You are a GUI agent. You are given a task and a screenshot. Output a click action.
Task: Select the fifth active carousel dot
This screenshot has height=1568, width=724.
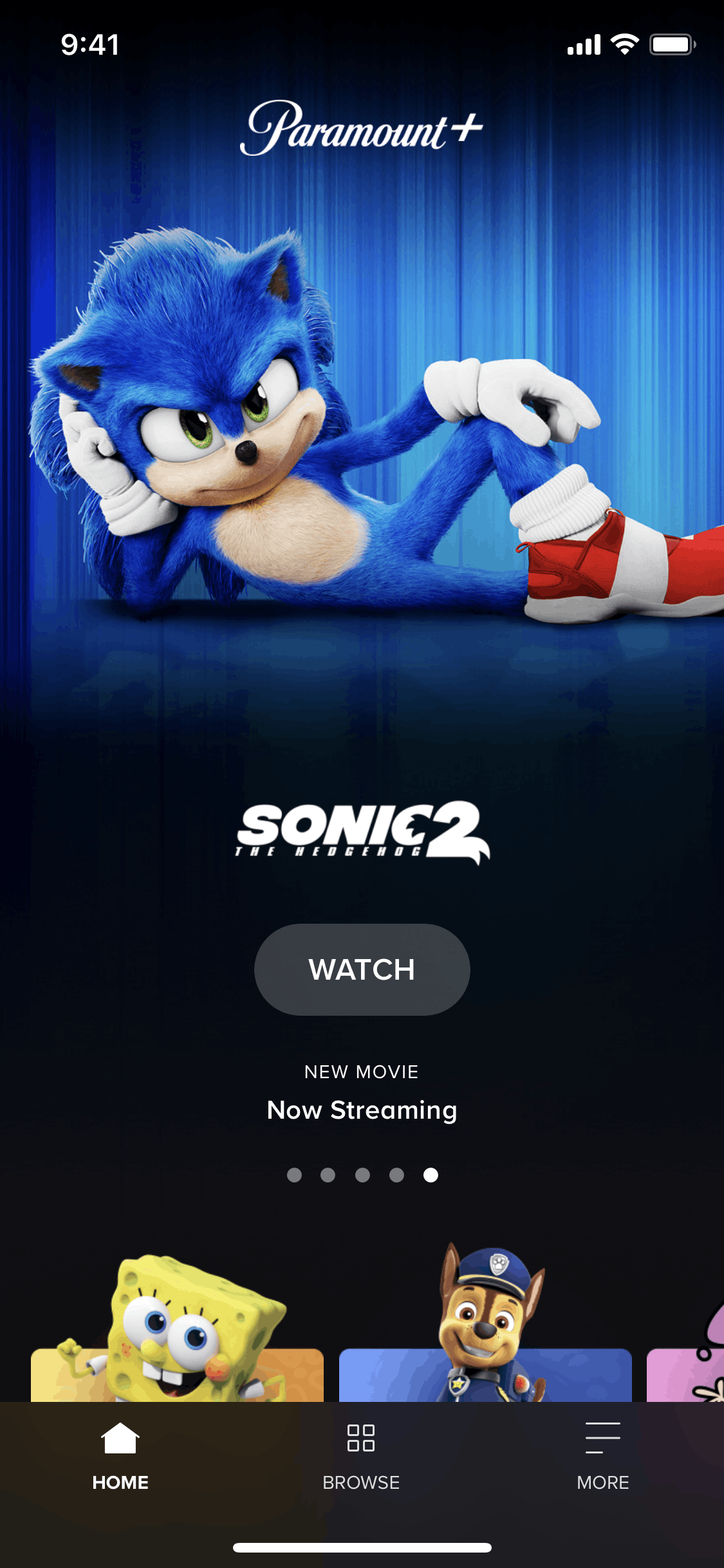pos(431,1175)
